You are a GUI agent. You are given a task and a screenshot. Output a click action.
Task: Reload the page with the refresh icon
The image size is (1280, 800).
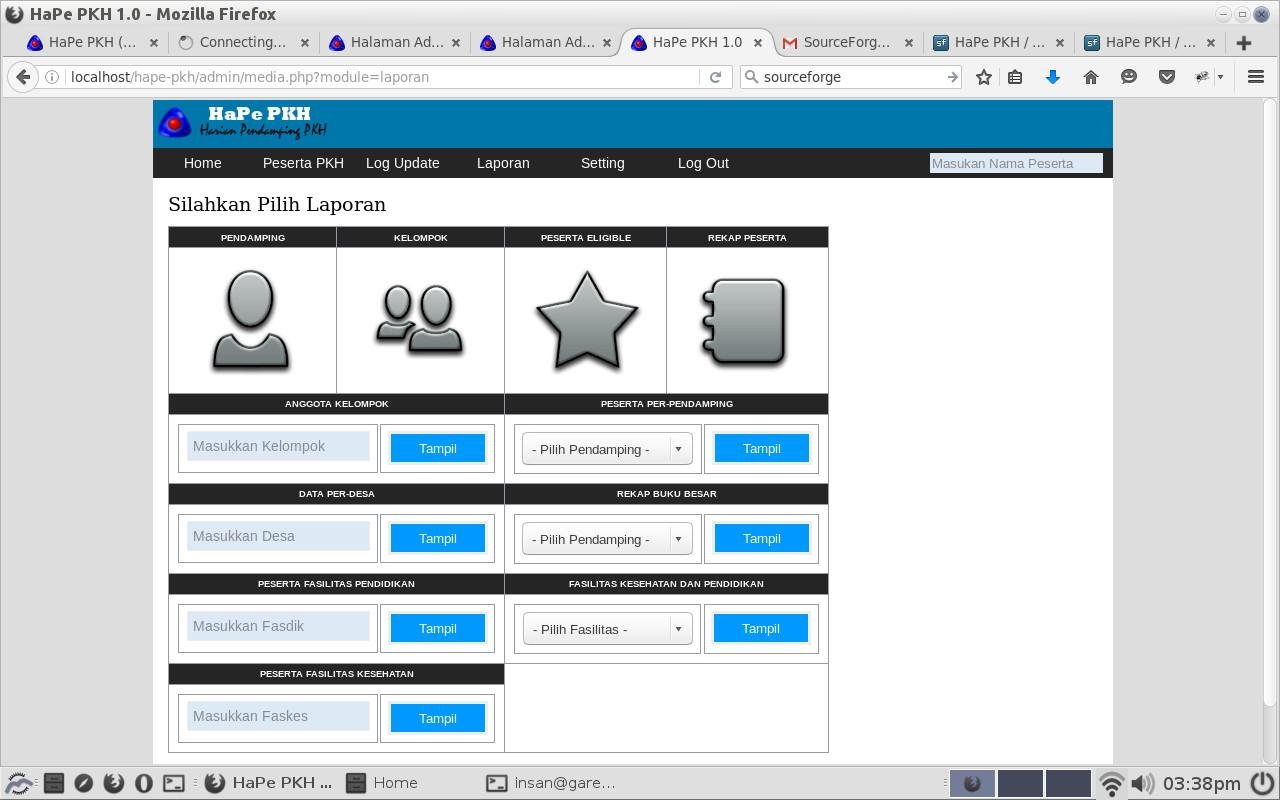coord(716,76)
